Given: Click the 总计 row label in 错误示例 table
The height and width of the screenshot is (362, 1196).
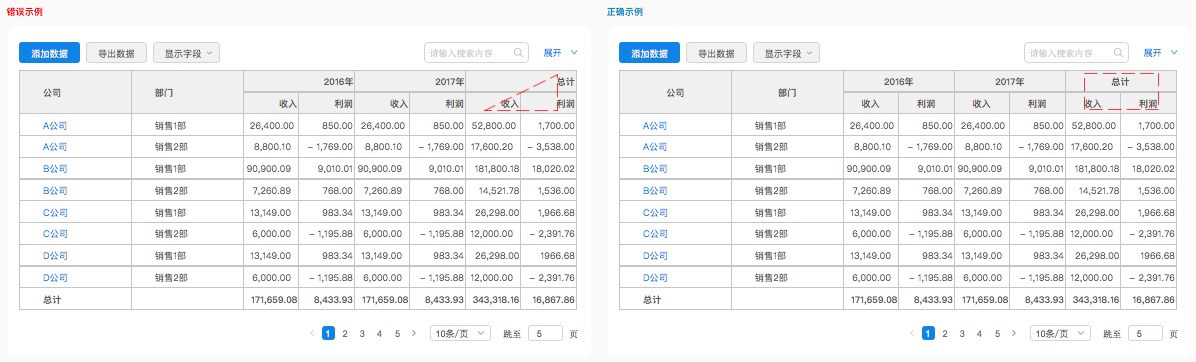Looking at the screenshot, I should 52,300.
